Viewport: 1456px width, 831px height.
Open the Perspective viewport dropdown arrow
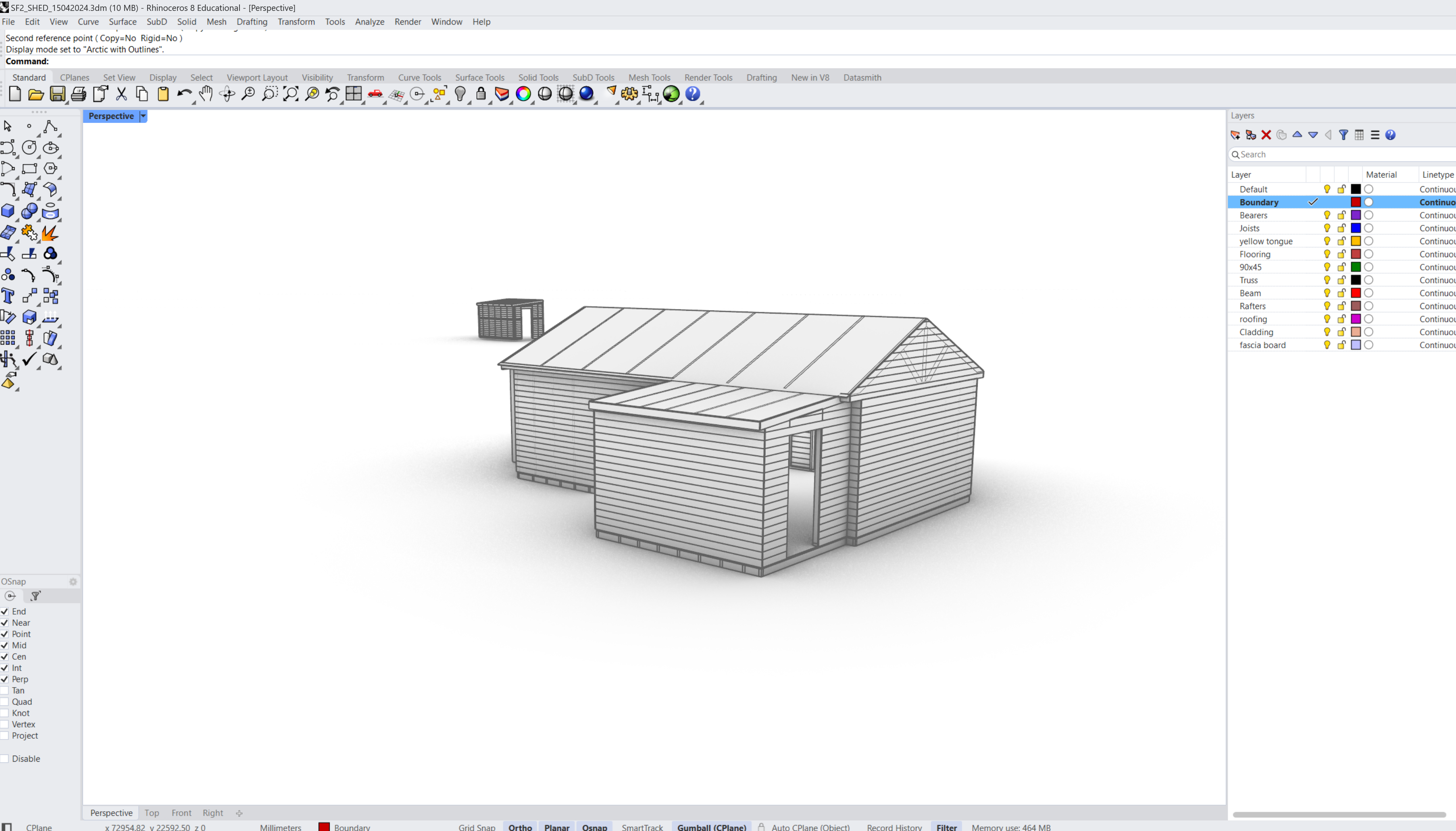(143, 116)
